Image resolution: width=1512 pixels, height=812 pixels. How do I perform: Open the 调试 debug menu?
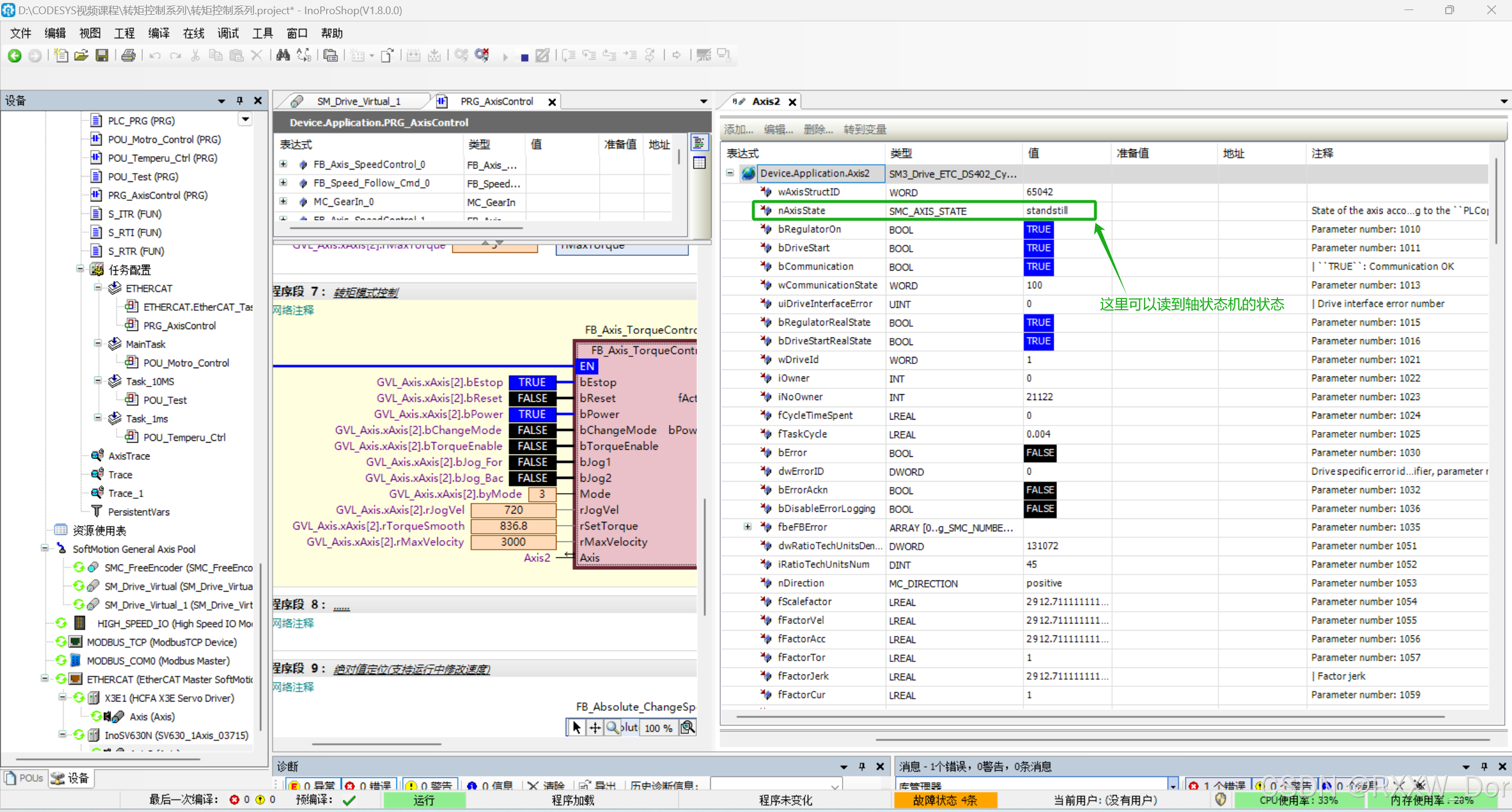(227, 33)
